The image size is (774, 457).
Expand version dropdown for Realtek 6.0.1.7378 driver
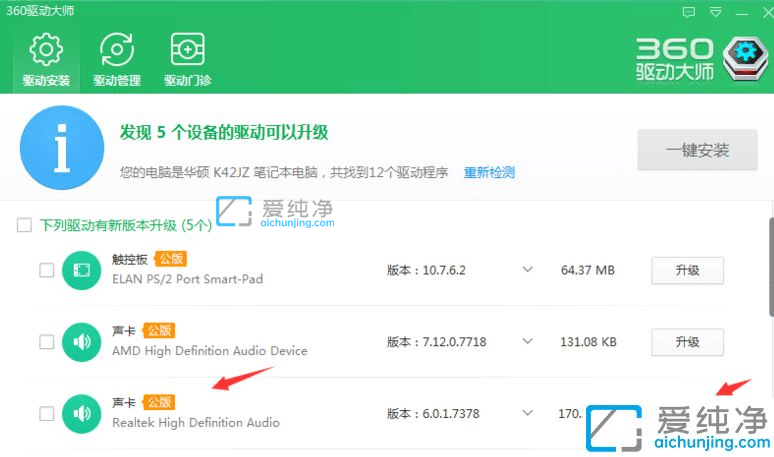(x=528, y=414)
